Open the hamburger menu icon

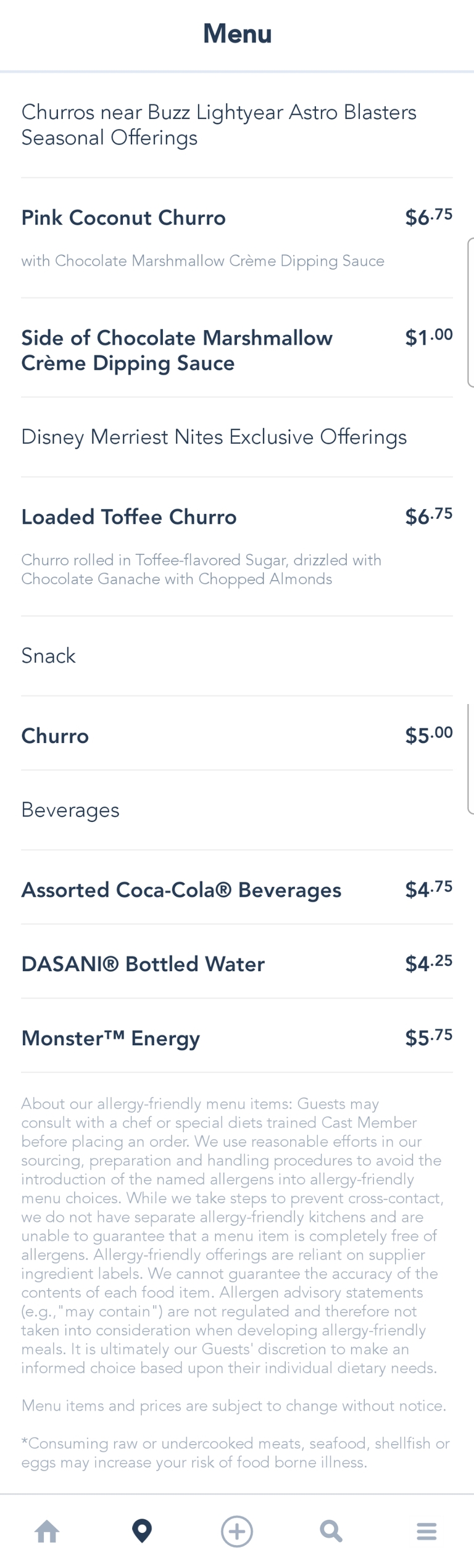tap(426, 1530)
